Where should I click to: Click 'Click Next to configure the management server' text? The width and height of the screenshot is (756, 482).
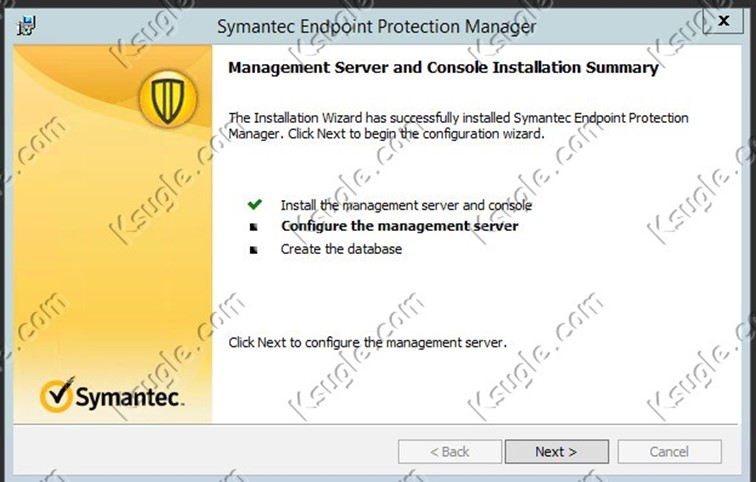pos(367,343)
